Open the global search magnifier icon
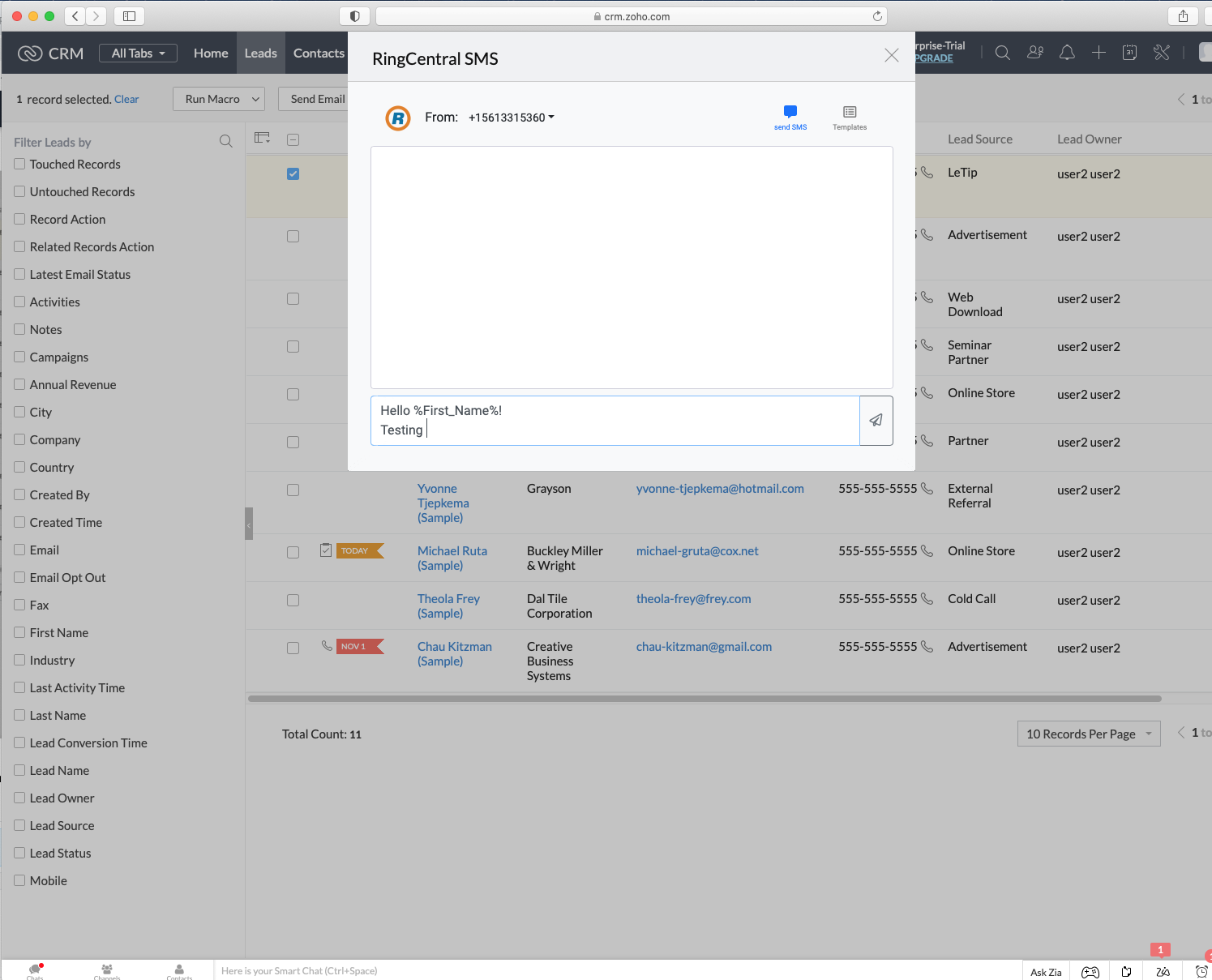Viewport: 1212px width, 980px height. point(1002,52)
